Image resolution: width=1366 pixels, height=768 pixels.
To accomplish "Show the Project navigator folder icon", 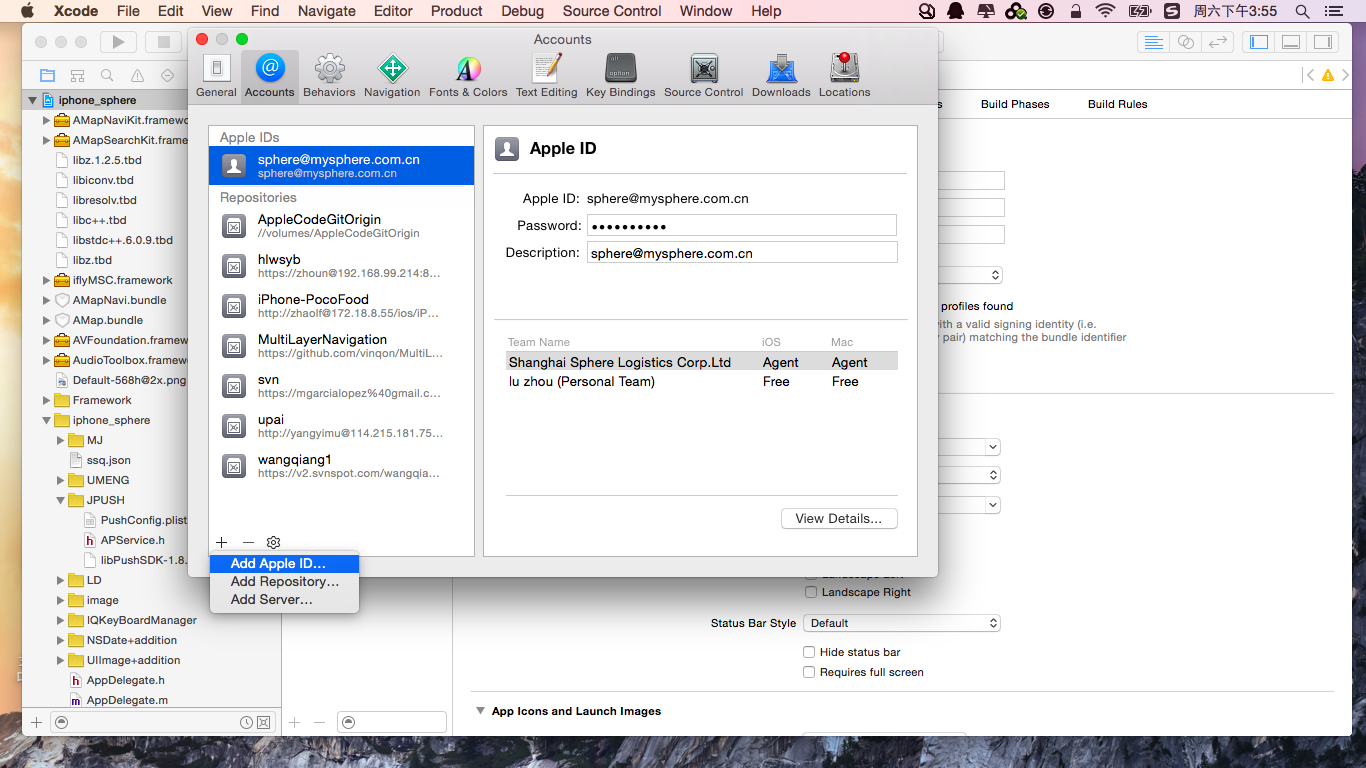I will point(47,75).
